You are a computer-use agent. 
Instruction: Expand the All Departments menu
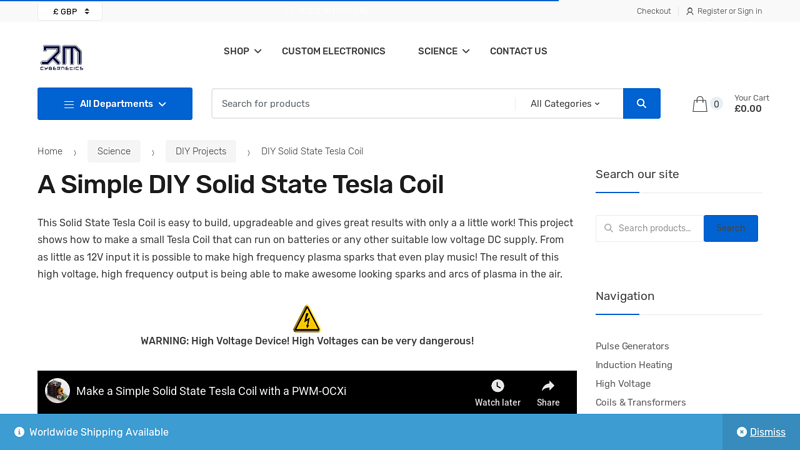[115, 103]
